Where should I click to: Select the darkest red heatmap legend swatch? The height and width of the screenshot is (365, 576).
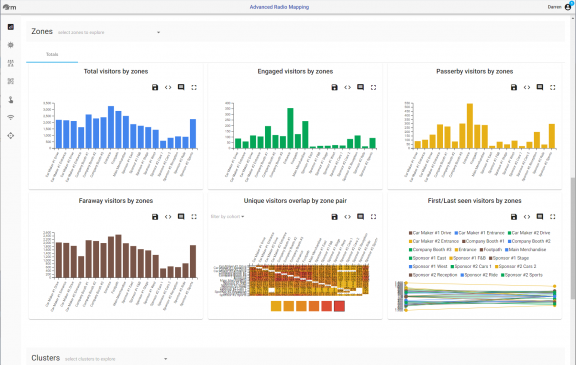pyautogui.click(x=339, y=306)
